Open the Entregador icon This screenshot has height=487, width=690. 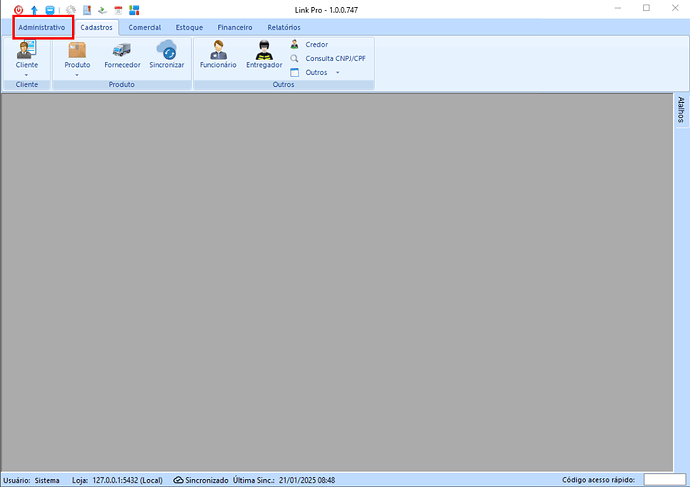264,50
